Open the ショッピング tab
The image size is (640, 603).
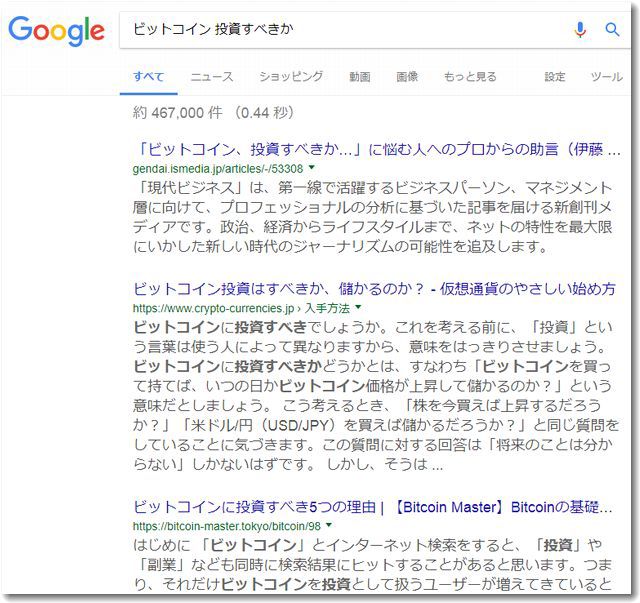[x=291, y=77]
